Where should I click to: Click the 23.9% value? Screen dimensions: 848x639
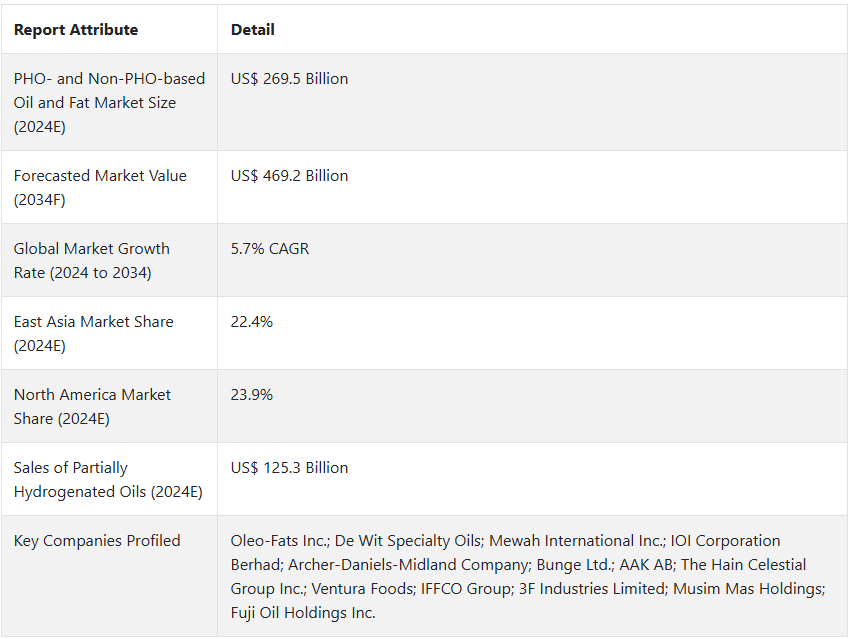(x=251, y=395)
